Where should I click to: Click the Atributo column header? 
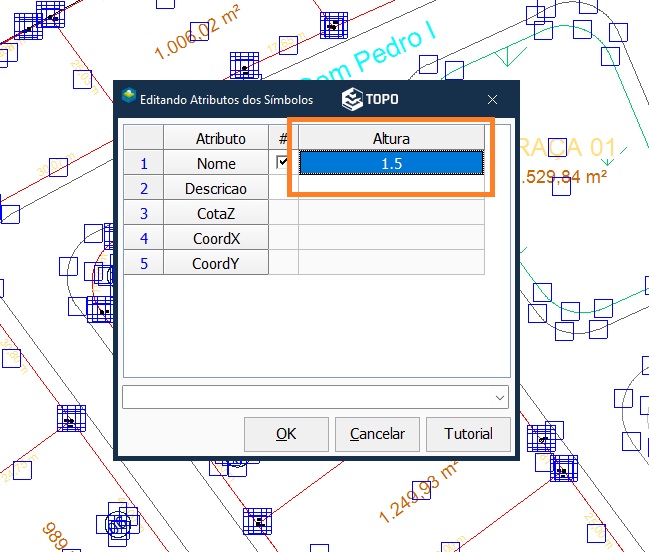pos(220,138)
